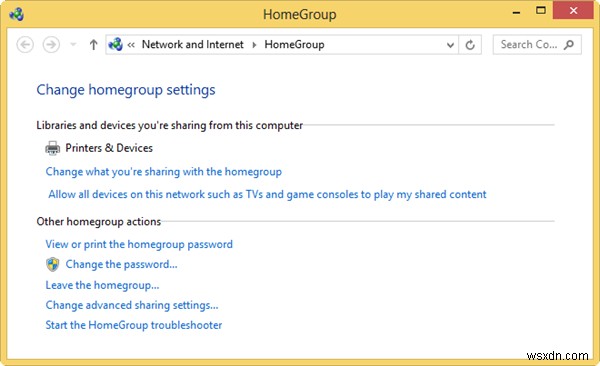The width and height of the screenshot is (600, 366).
Task: Maximize the HomeGroup window
Action: click(541, 11)
